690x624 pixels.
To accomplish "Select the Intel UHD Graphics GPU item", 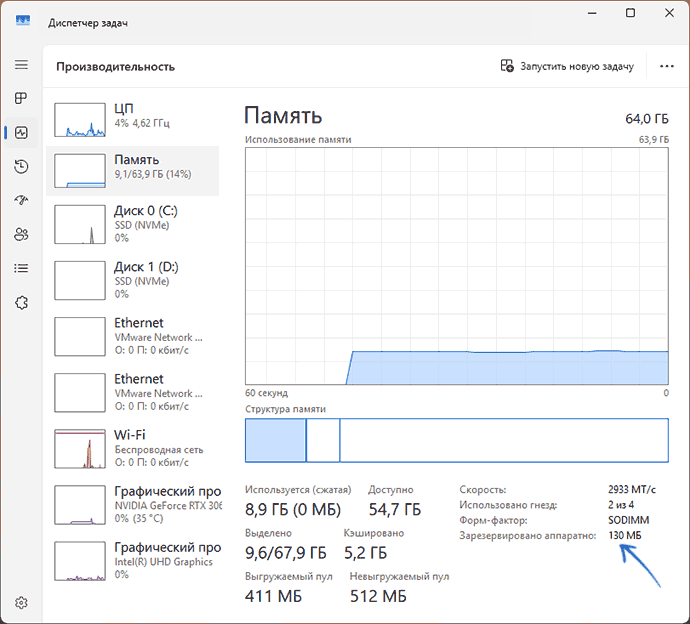I will [x=132, y=559].
